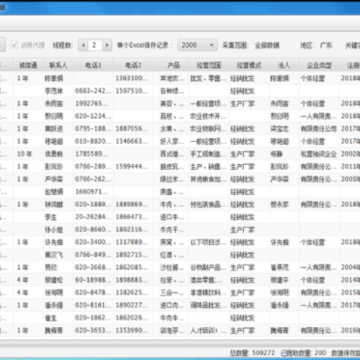Sort by the 联系人 column header

(58, 65)
